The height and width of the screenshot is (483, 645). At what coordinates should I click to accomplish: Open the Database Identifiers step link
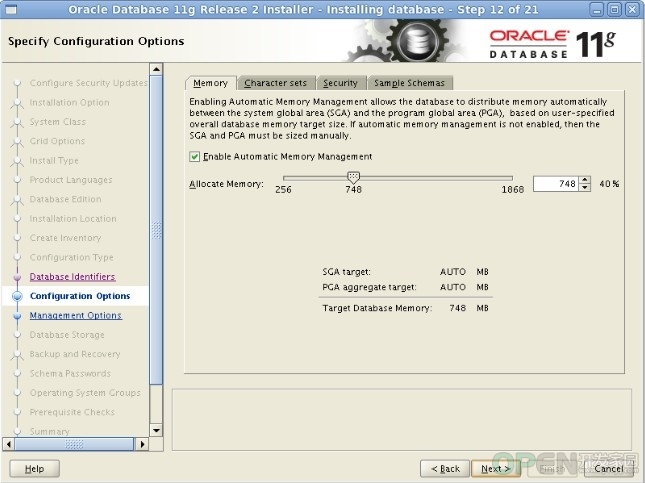click(72, 277)
